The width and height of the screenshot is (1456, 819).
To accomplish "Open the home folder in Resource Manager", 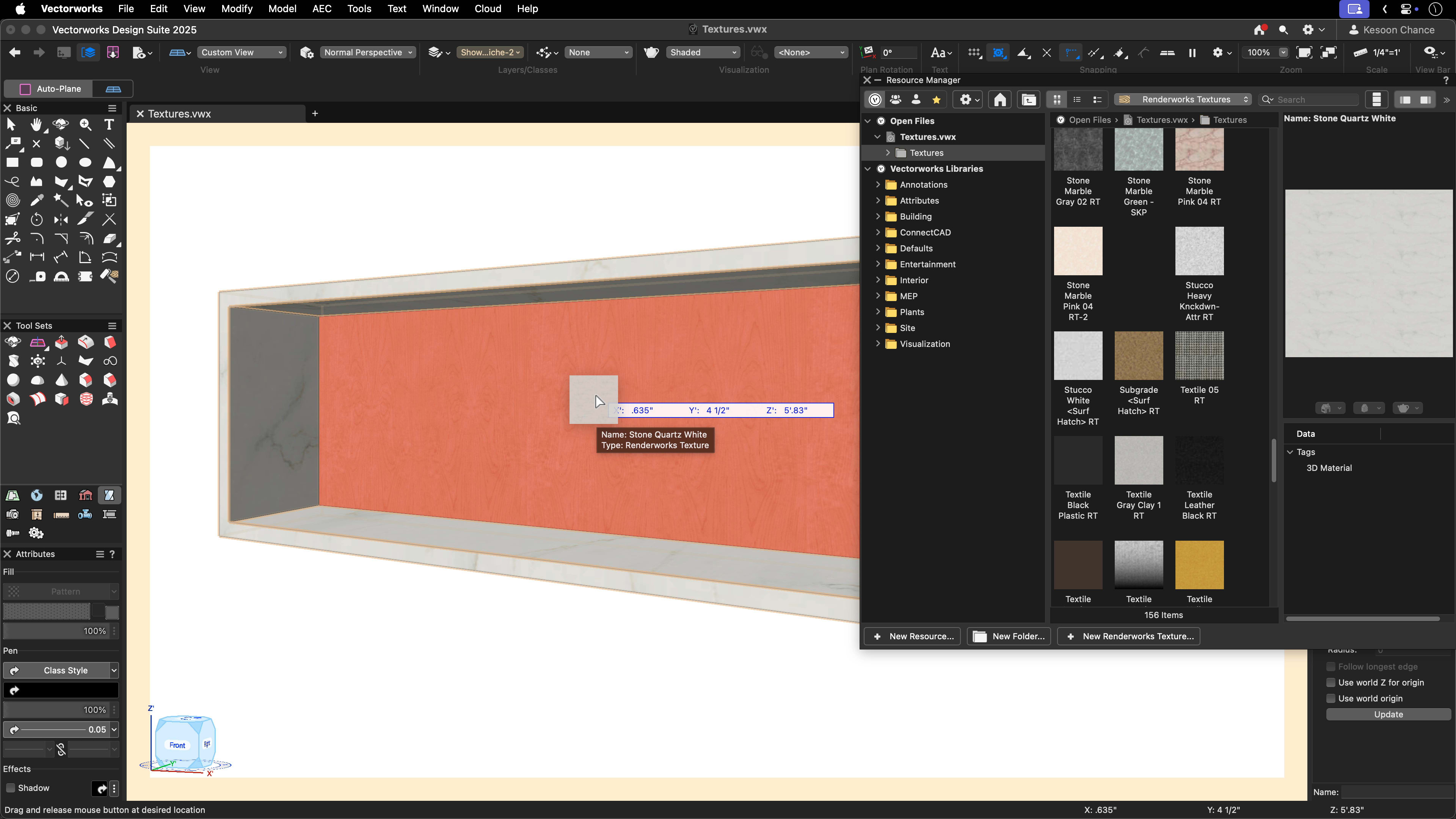I will point(999,99).
